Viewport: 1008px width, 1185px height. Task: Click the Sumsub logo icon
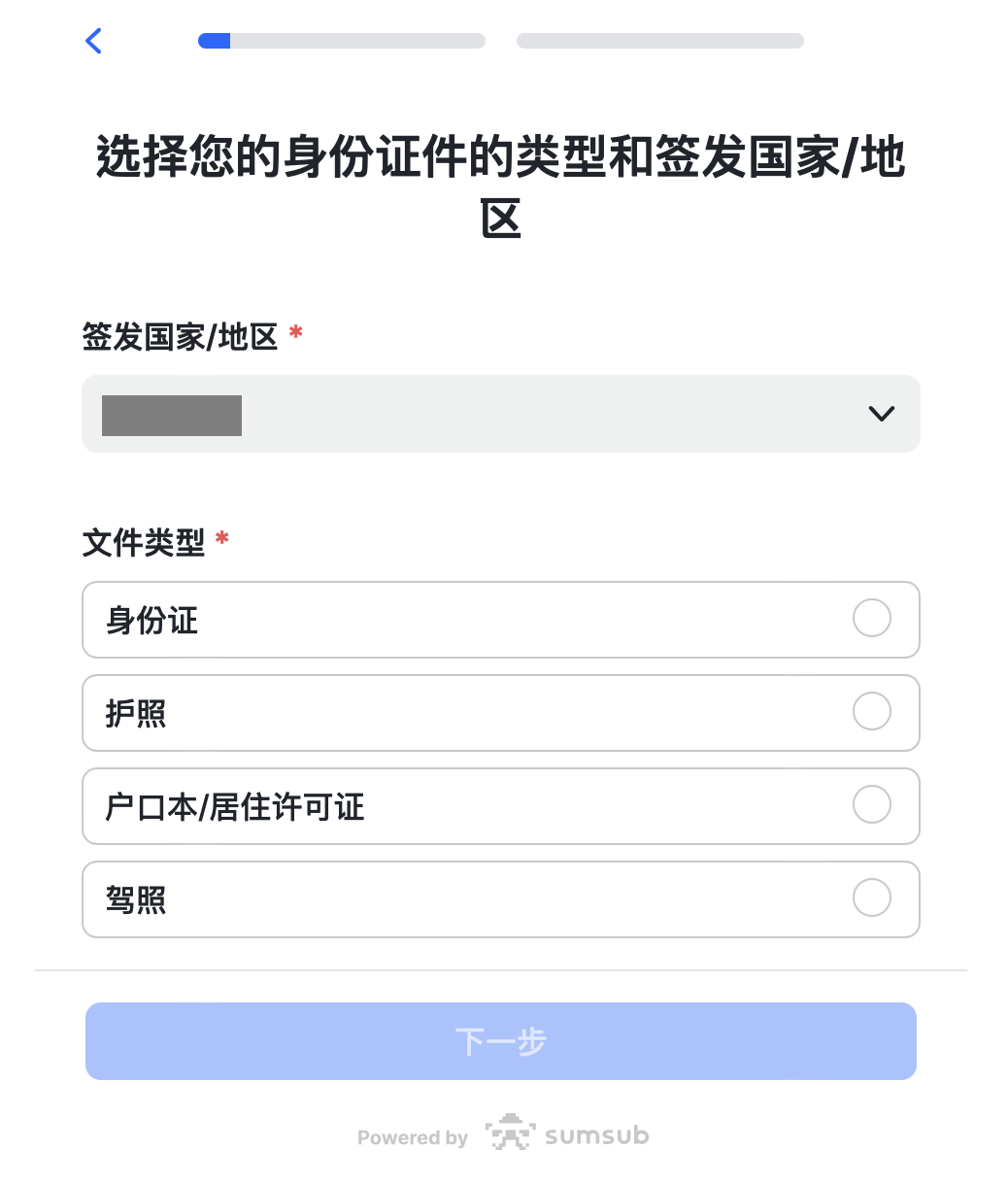[x=511, y=1133]
